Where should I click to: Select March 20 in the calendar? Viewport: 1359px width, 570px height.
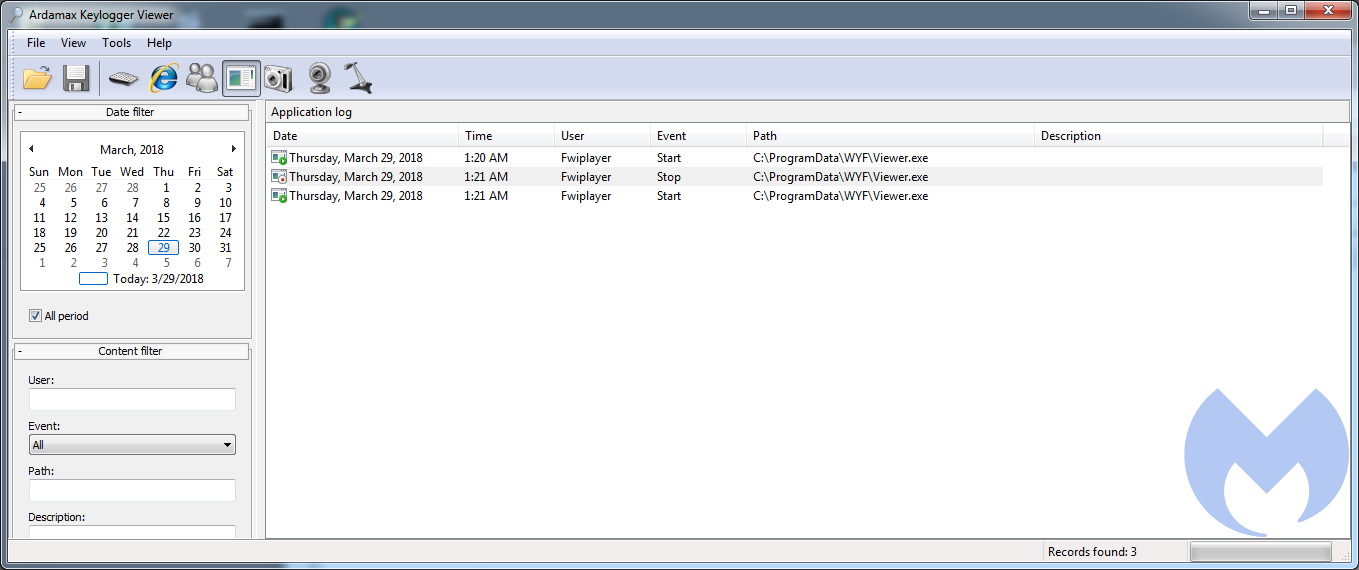(x=101, y=233)
